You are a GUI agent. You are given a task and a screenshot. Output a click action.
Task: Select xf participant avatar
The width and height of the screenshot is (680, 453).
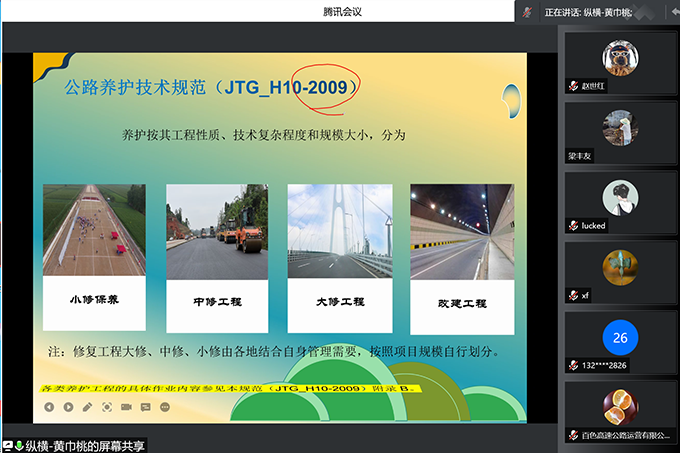click(x=620, y=267)
